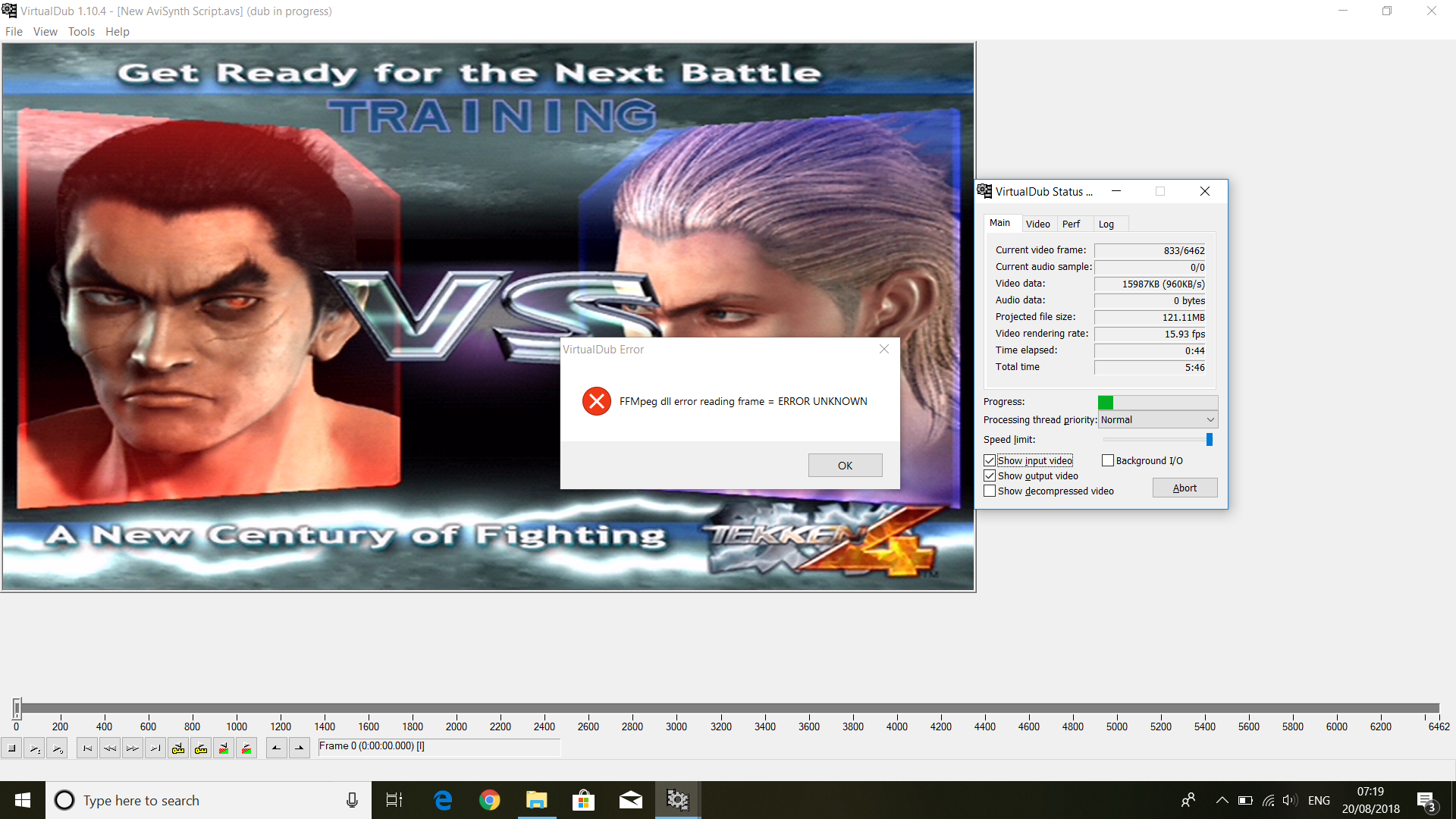Tick the Background I/O checkbox
Viewport: 1456px width, 819px height.
coord(1108,461)
